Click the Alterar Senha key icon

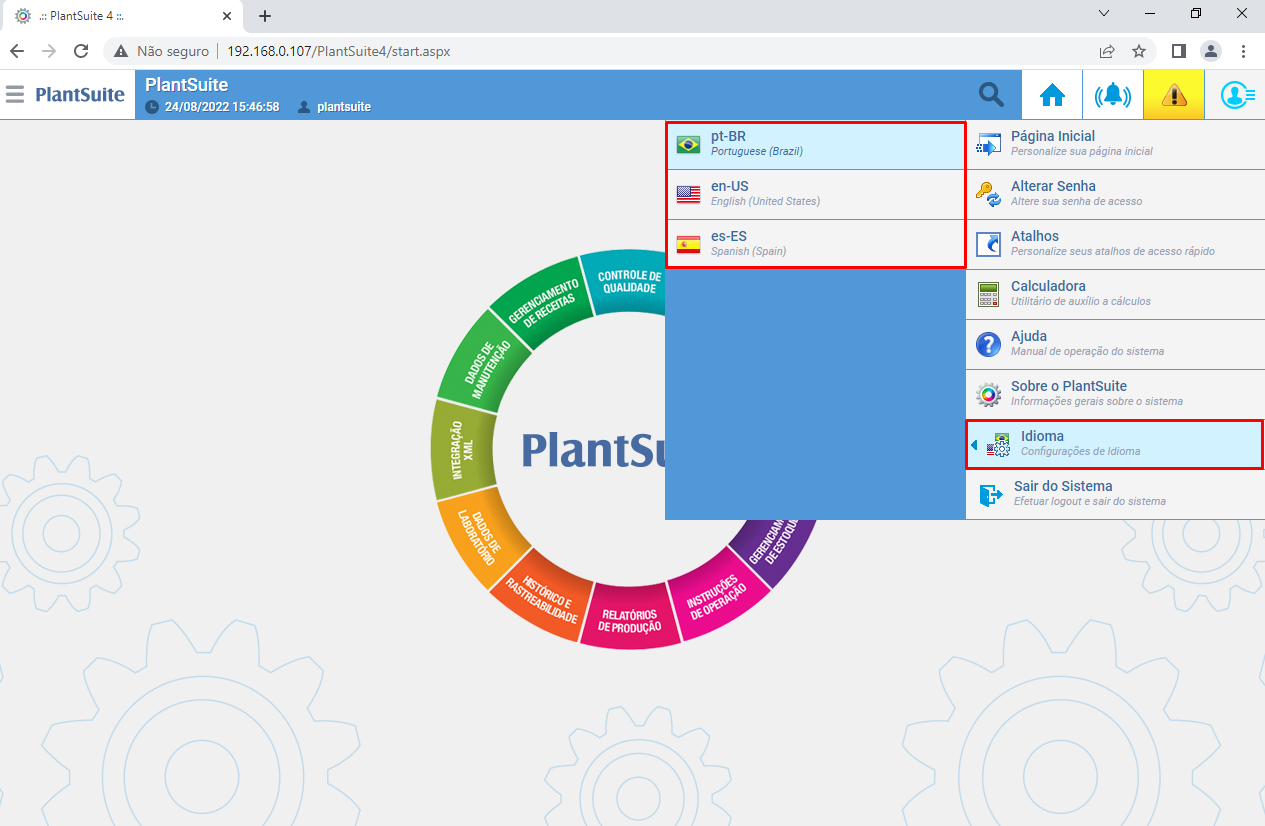989,195
